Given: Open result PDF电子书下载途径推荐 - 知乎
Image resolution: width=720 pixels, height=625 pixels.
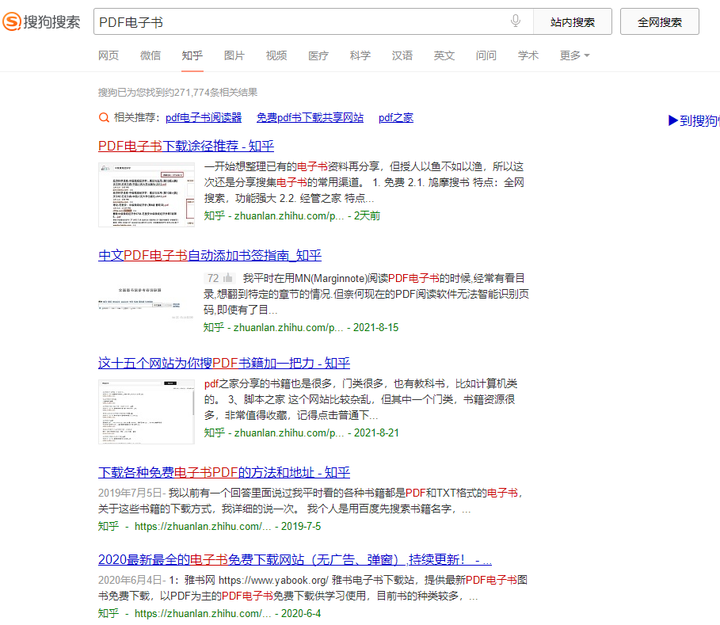Looking at the screenshot, I should 186,146.
